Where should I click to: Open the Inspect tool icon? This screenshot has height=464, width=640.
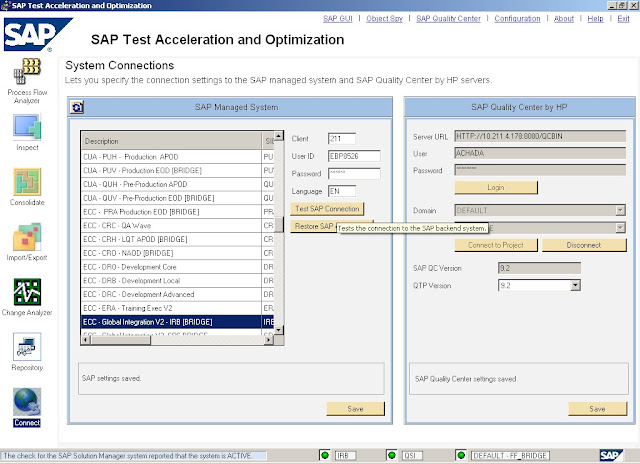click(x=27, y=127)
